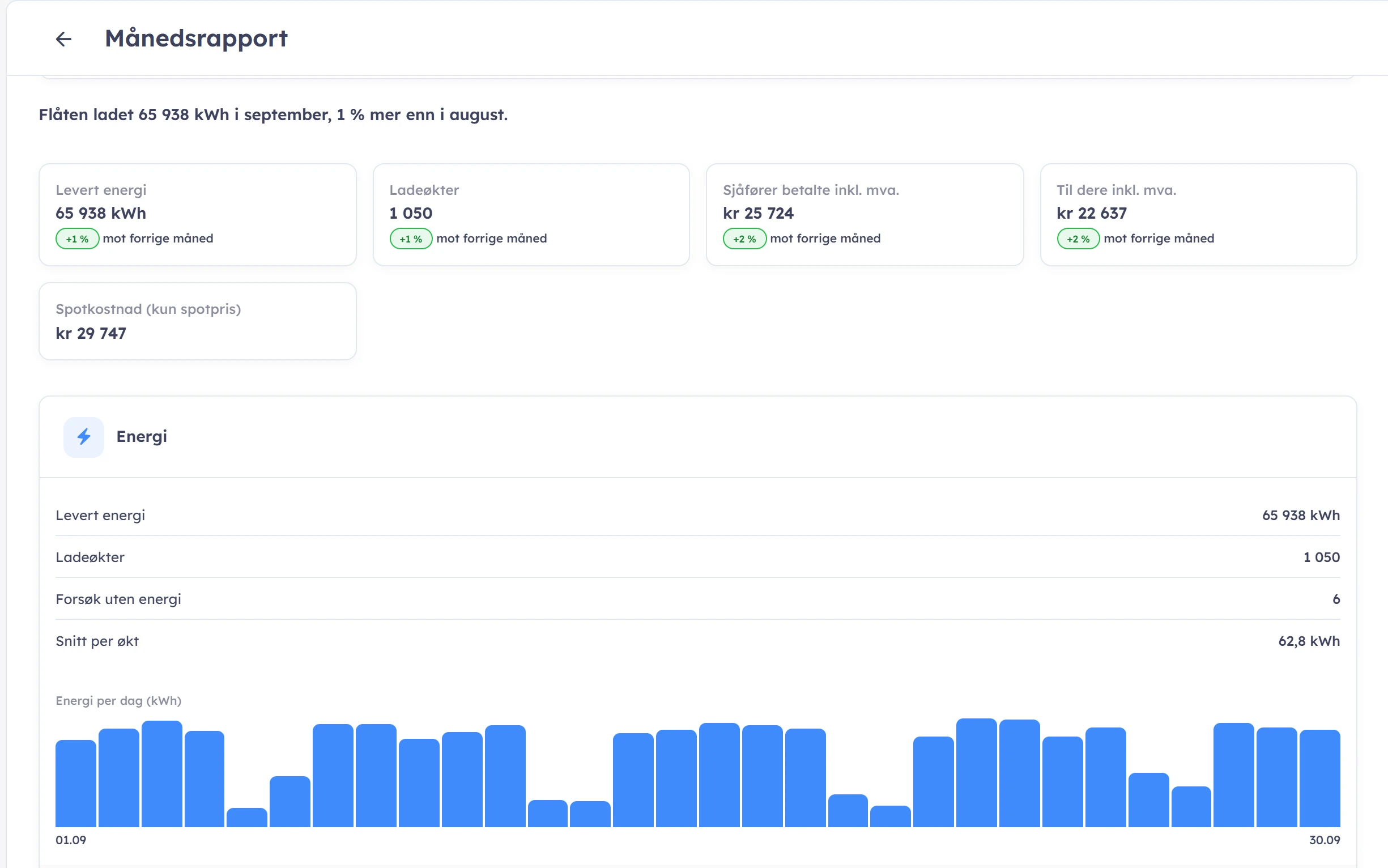Click the +2 % badge under Til dere

1078,239
